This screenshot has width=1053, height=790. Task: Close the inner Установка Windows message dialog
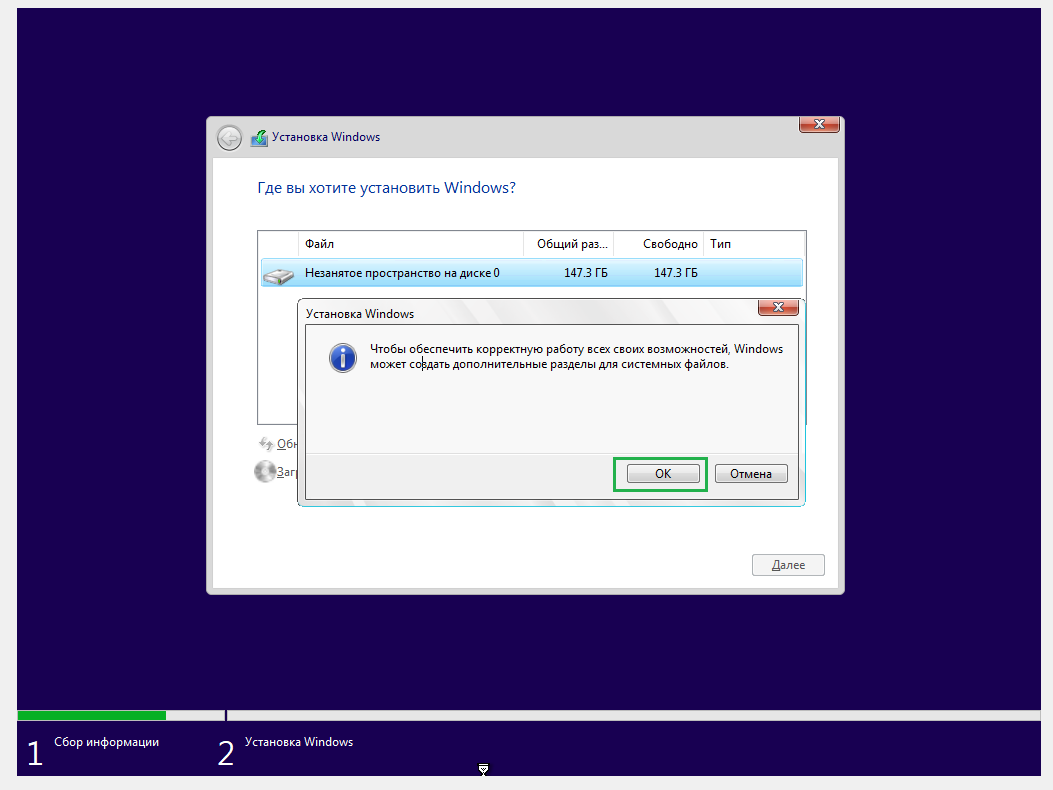pos(778,307)
